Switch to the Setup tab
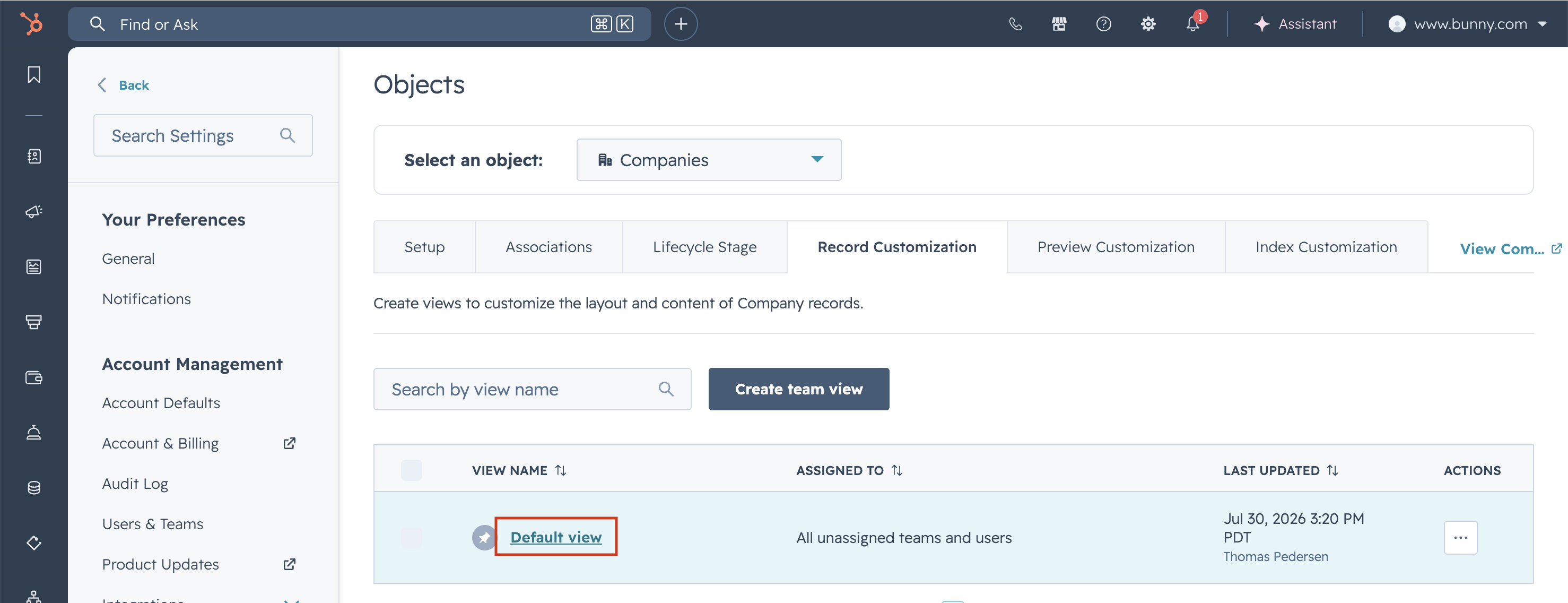The width and height of the screenshot is (1568, 603). pyautogui.click(x=424, y=247)
